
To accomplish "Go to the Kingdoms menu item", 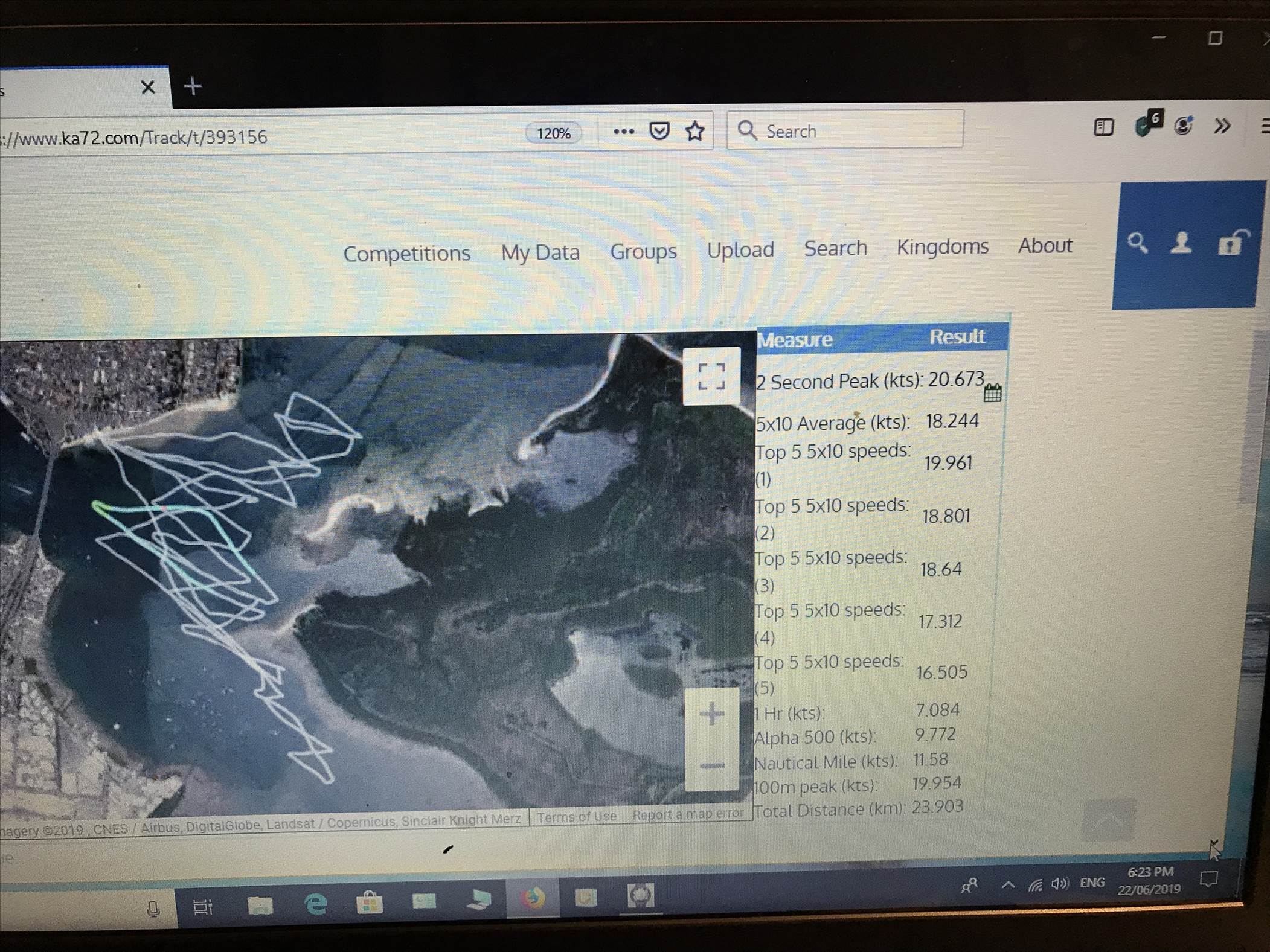I will pos(942,246).
